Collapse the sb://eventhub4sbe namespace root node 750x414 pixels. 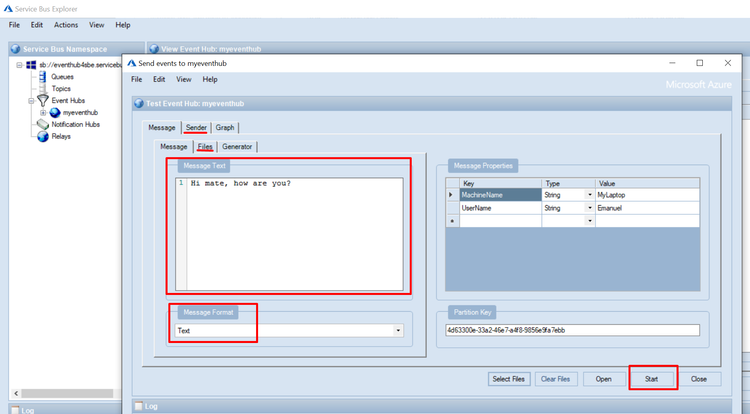click(x=19, y=65)
